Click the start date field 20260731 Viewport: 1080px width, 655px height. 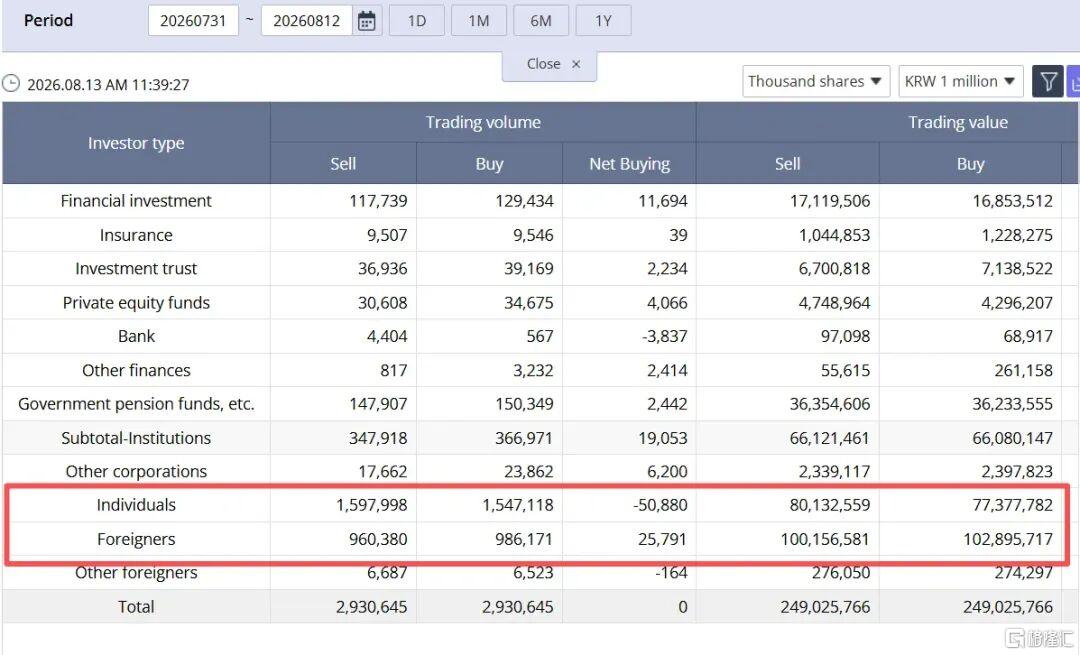click(x=194, y=21)
